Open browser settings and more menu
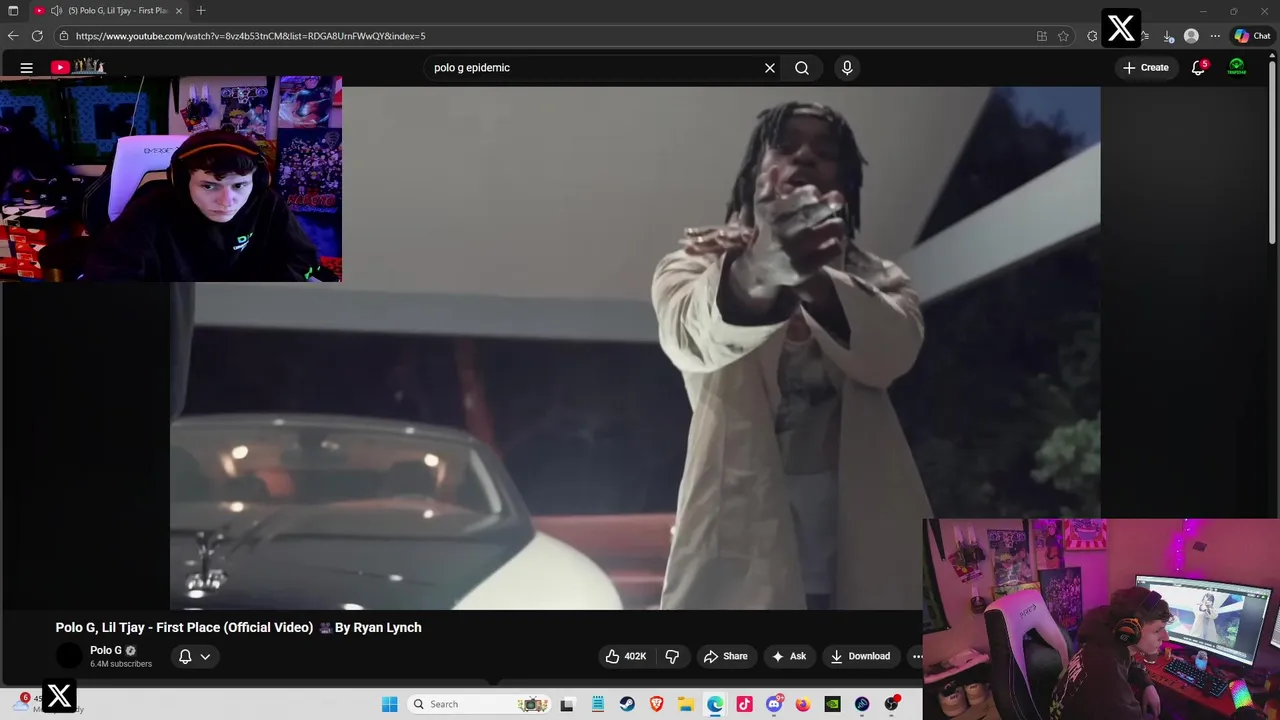The height and width of the screenshot is (720, 1280). [x=1215, y=36]
